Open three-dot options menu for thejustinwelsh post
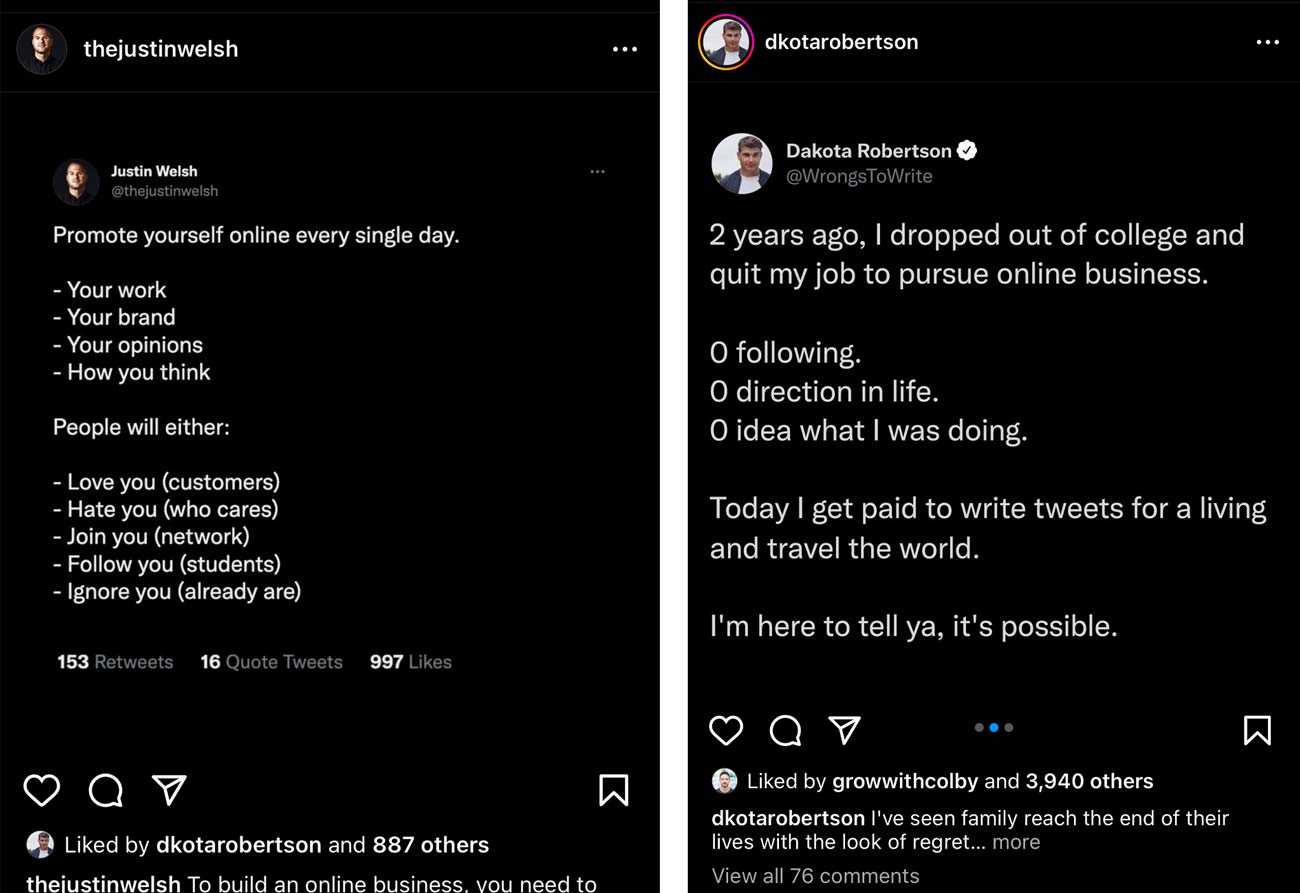The height and width of the screenshot is (893, 1300). coord(625,49)
